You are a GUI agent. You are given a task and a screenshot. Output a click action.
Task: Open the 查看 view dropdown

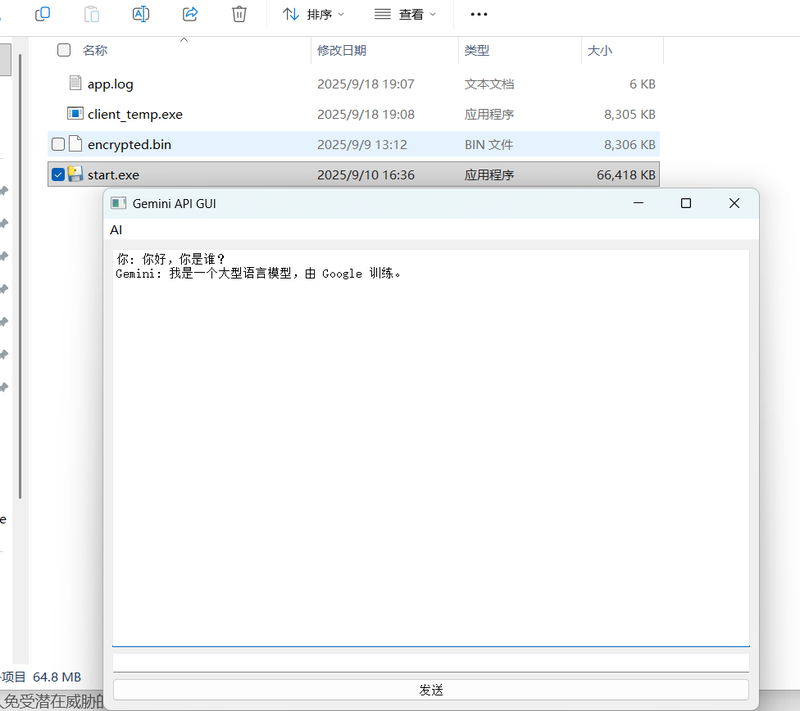click(405, 14)
